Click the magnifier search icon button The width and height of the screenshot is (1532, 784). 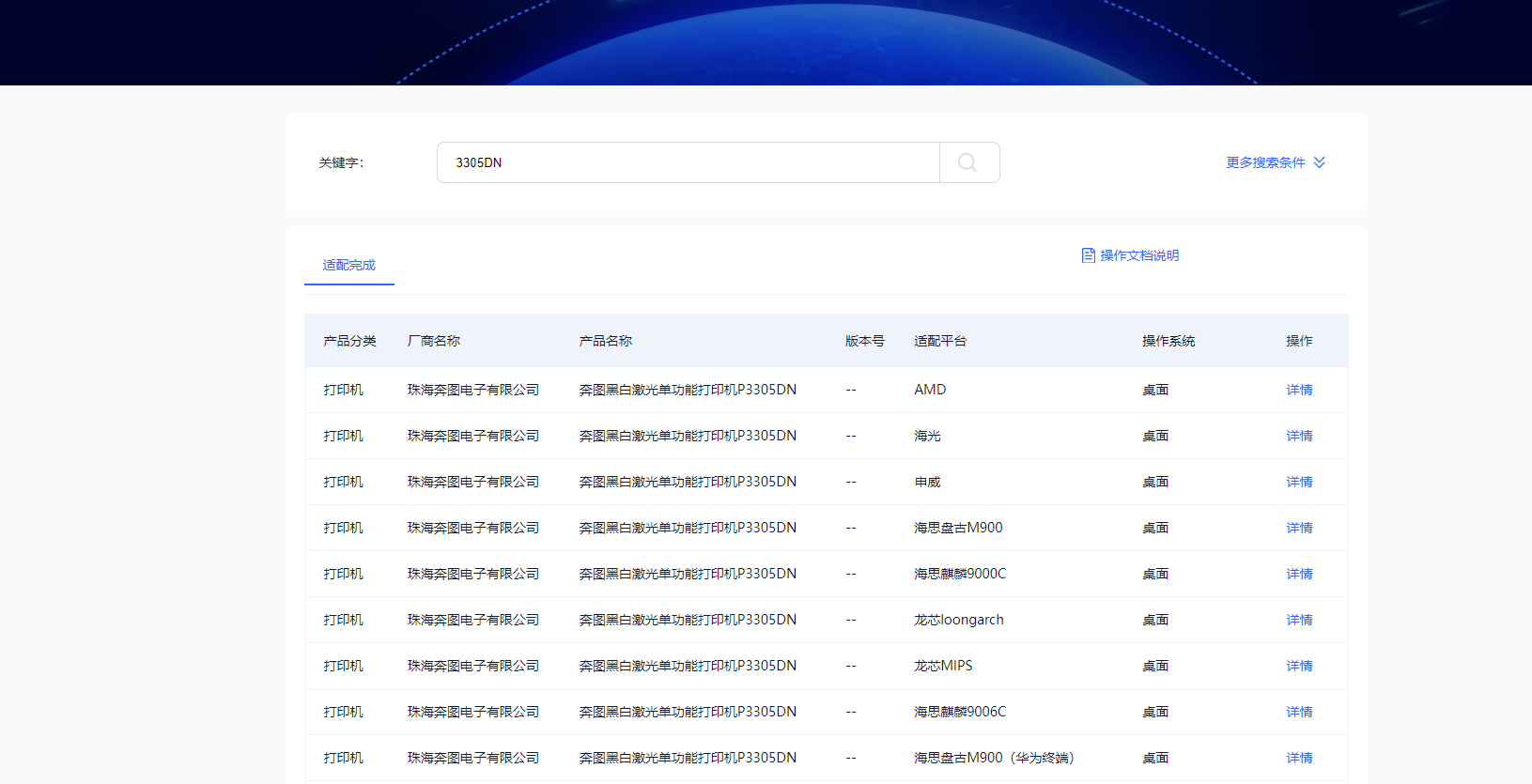pos(968,162)
